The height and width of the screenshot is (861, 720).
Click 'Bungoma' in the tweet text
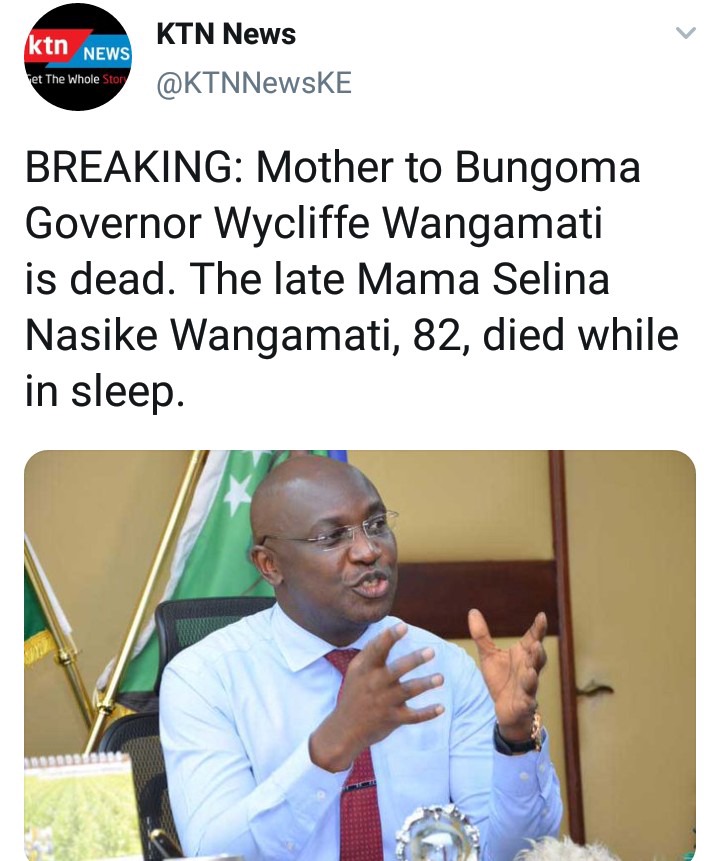click(x=548, y=169)
